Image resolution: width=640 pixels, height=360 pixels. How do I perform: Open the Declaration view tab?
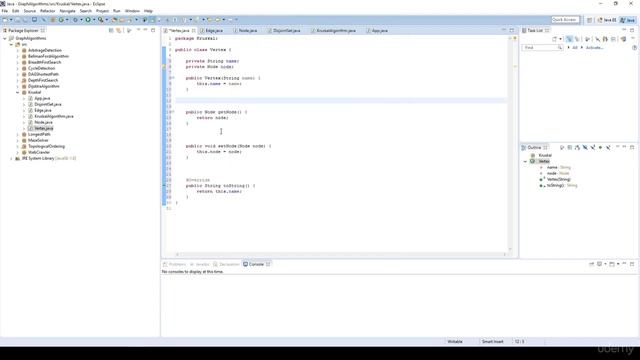coord(226,264)
